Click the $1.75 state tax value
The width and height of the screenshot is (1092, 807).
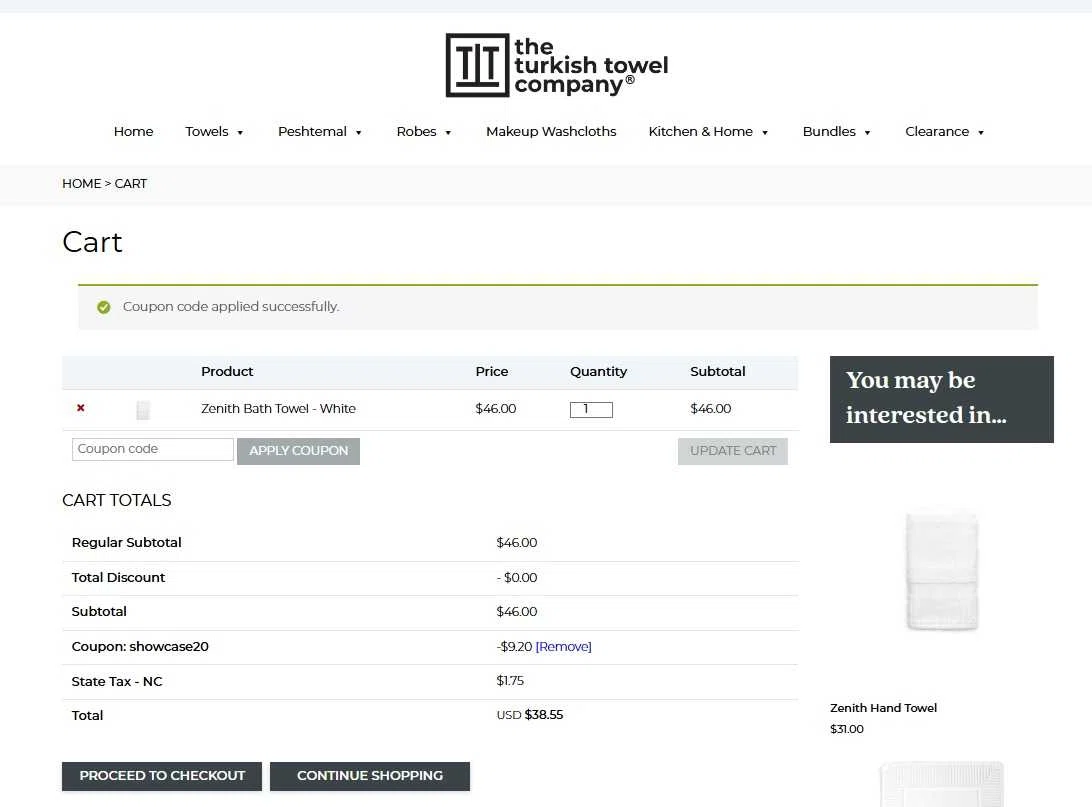510,681
